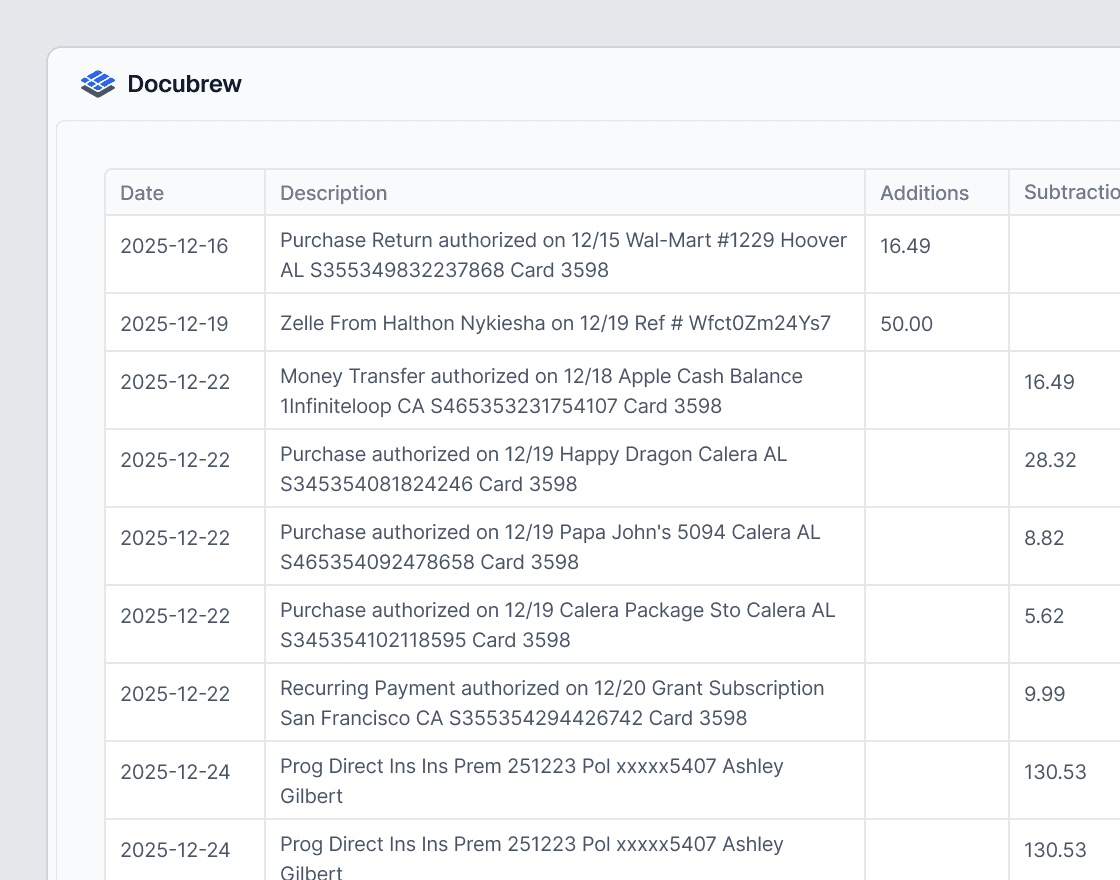Click the 50.00 additions amount
The height and width of the screenshot is (880, 1120).
pyautogui.click(x=906, y=324)
